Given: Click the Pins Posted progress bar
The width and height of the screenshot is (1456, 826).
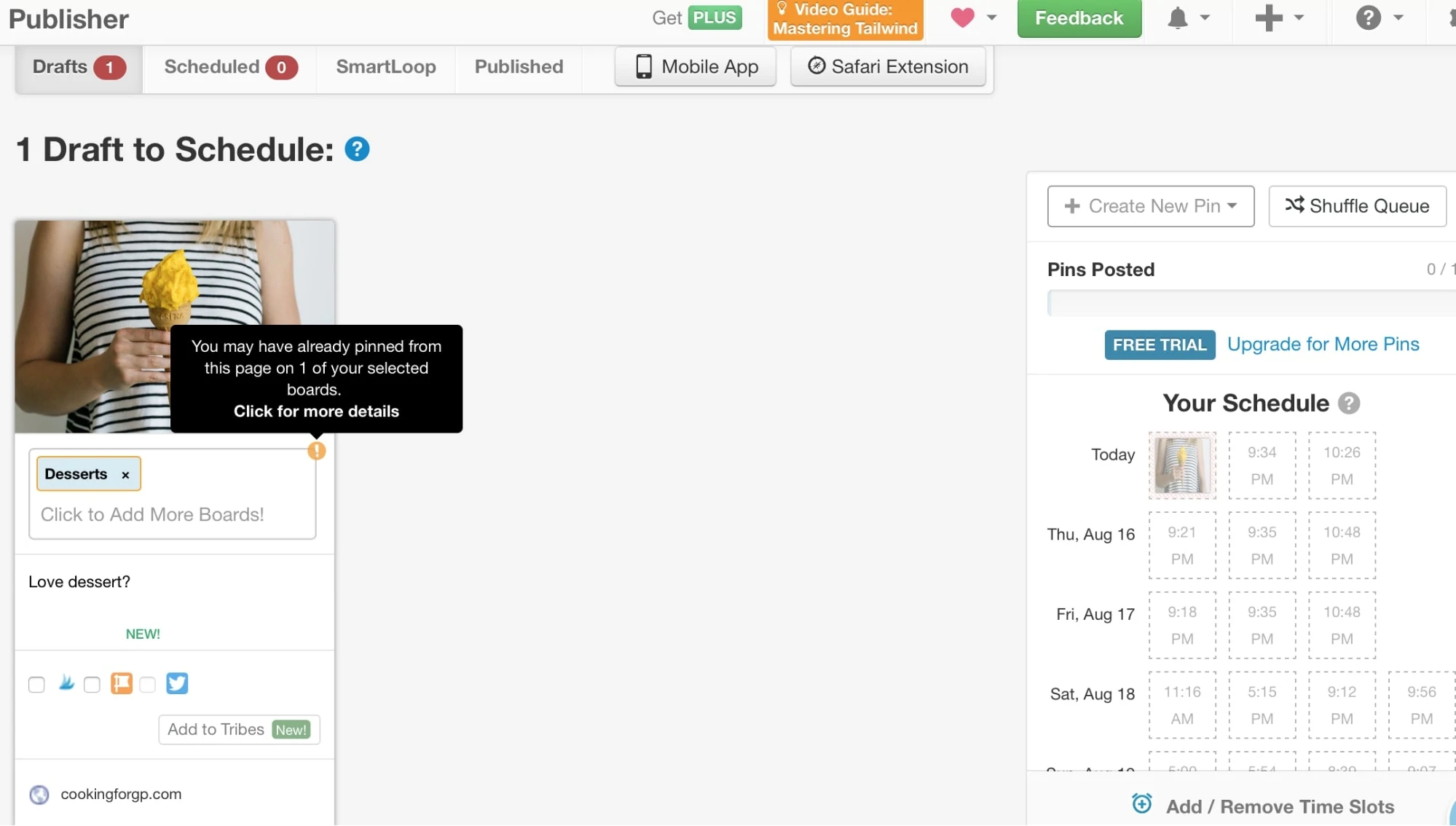Looking at the screenshot, I should click(x=1250, y=303).
